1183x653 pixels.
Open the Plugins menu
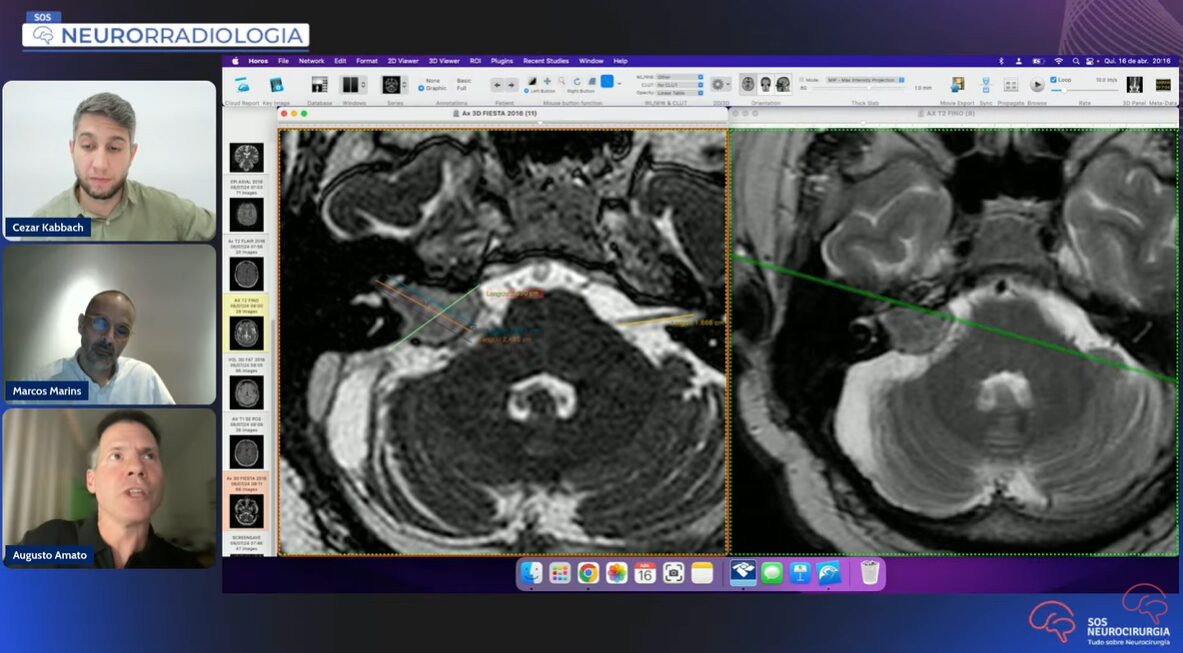(501, 61)
